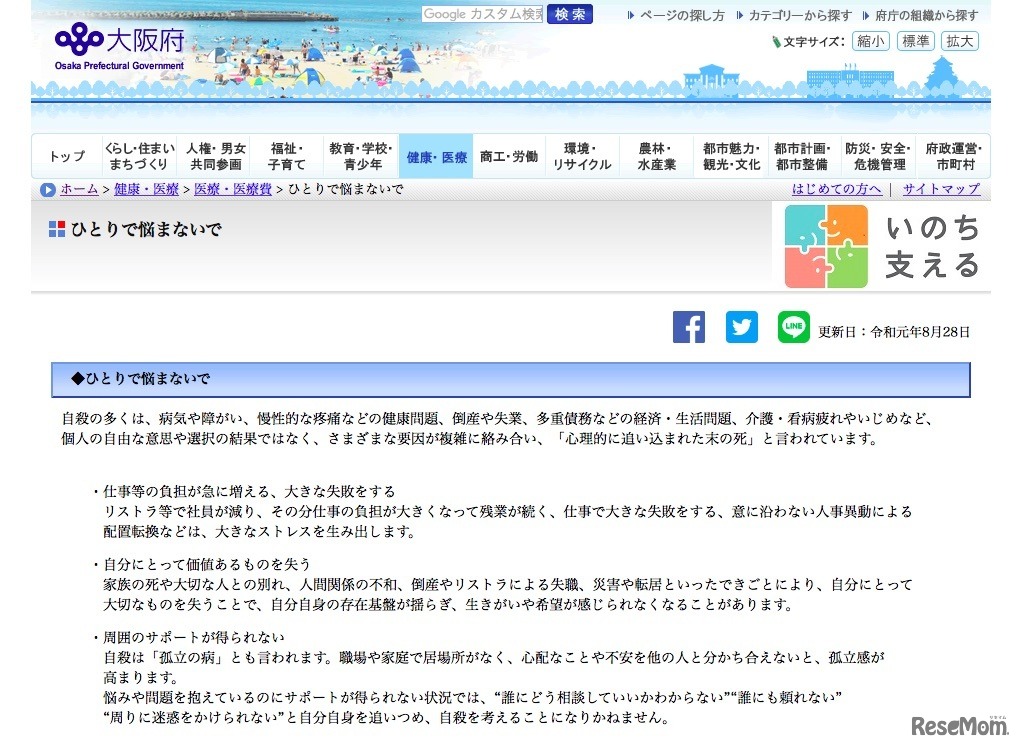Image resolution: width=1022 pixels, height=749 pixels.
Task: Click the Google custom search field
Action: (x=482, y=14)
